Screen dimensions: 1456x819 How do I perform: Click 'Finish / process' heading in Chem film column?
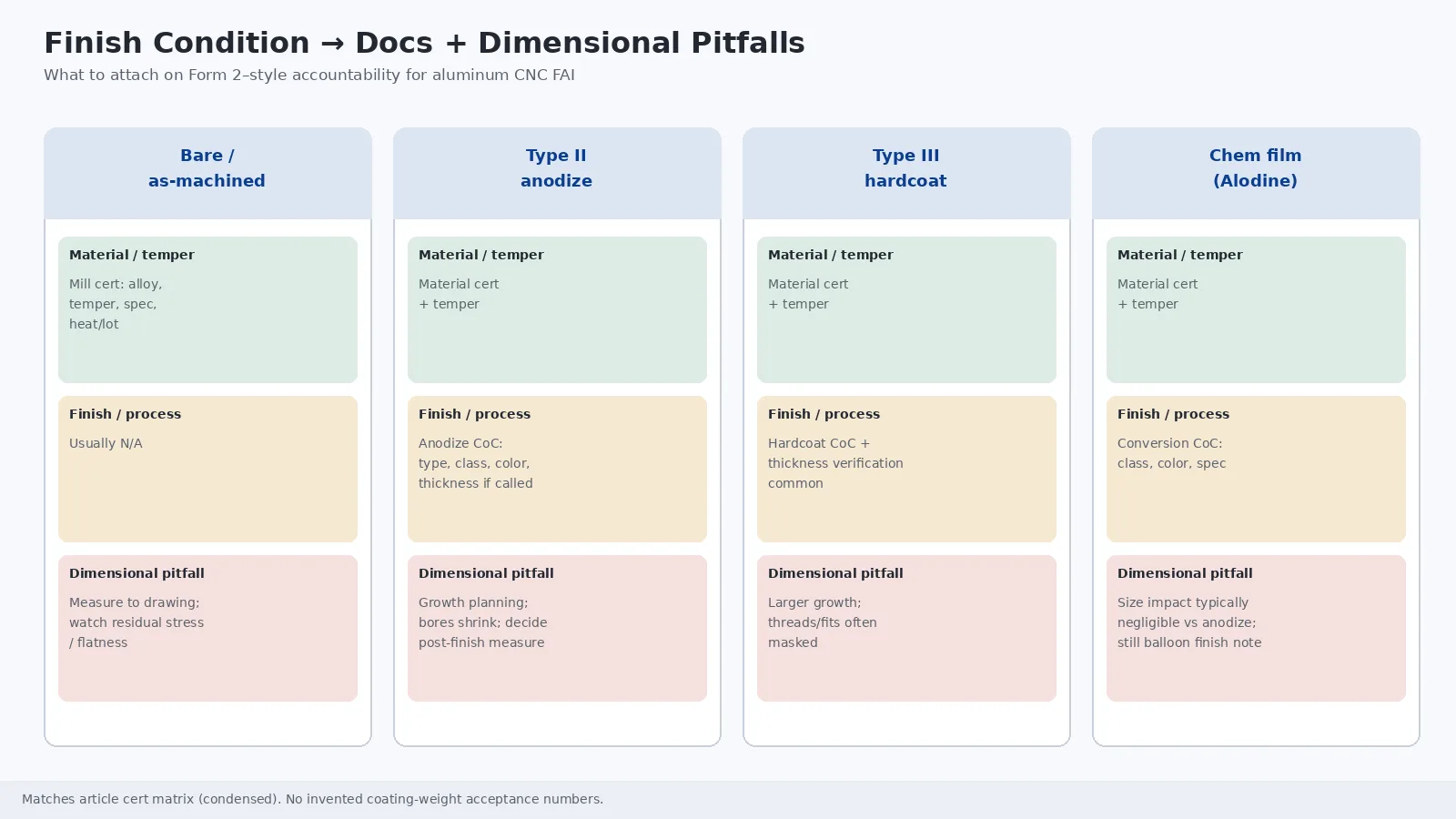pyautogui.click(x=1174, y=414)
